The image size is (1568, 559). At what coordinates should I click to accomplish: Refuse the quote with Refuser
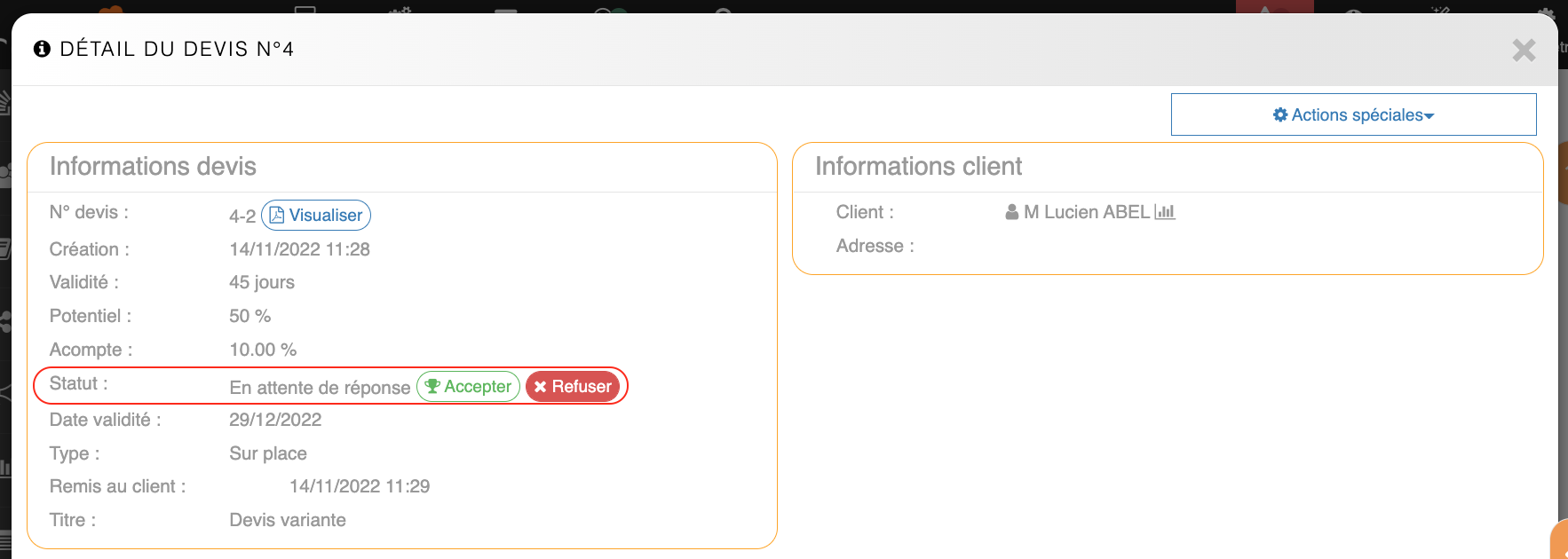[x=573, y=387]
